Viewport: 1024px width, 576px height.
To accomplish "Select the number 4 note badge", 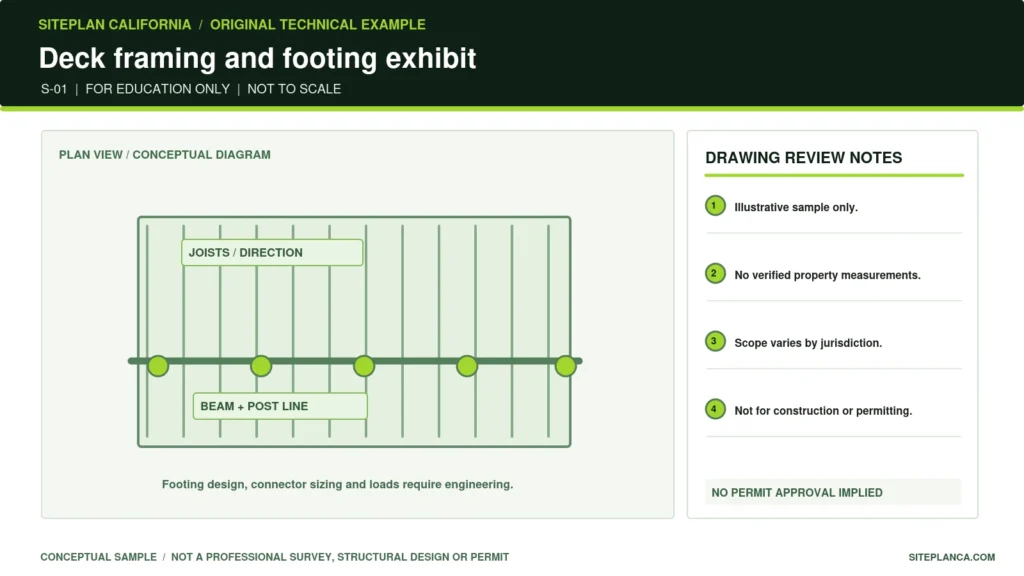I will [x=715, y=409].
